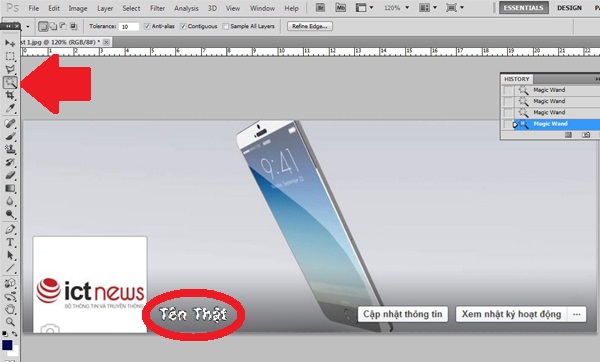The image size is (600, 362).
Task: Select the Polygonal Lasso tool
Action: tap(10, 69)
